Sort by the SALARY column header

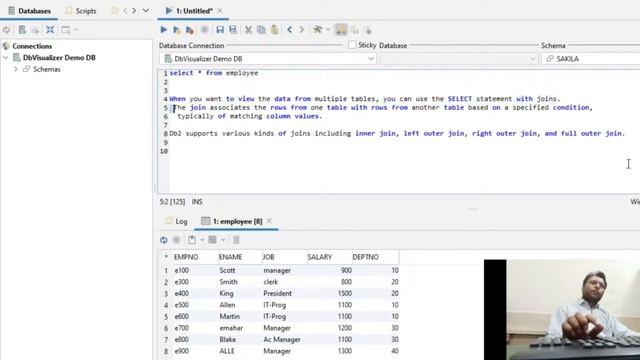[329, 257]
